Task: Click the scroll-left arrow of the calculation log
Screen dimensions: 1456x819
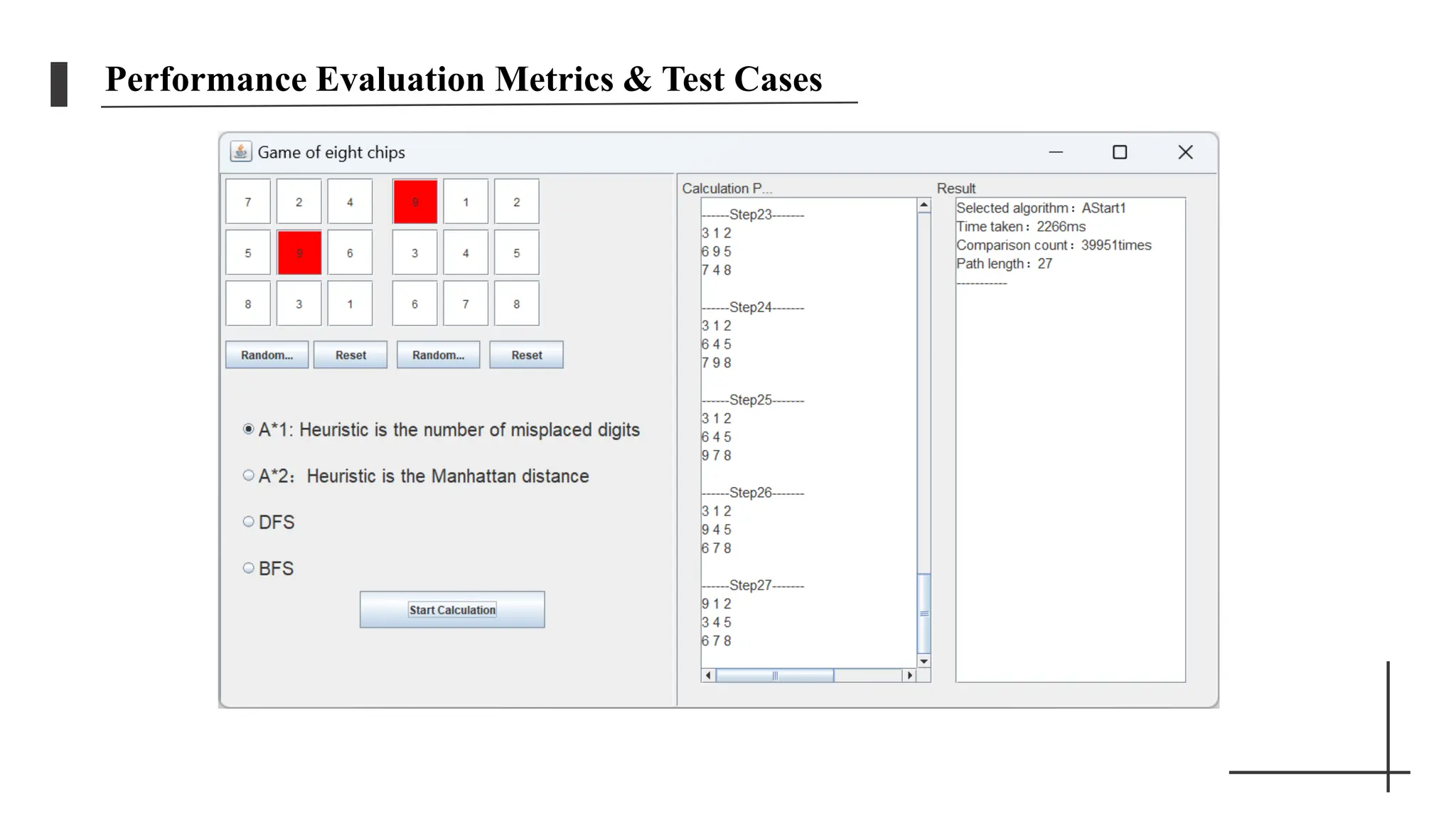Action: pos(708,675)
